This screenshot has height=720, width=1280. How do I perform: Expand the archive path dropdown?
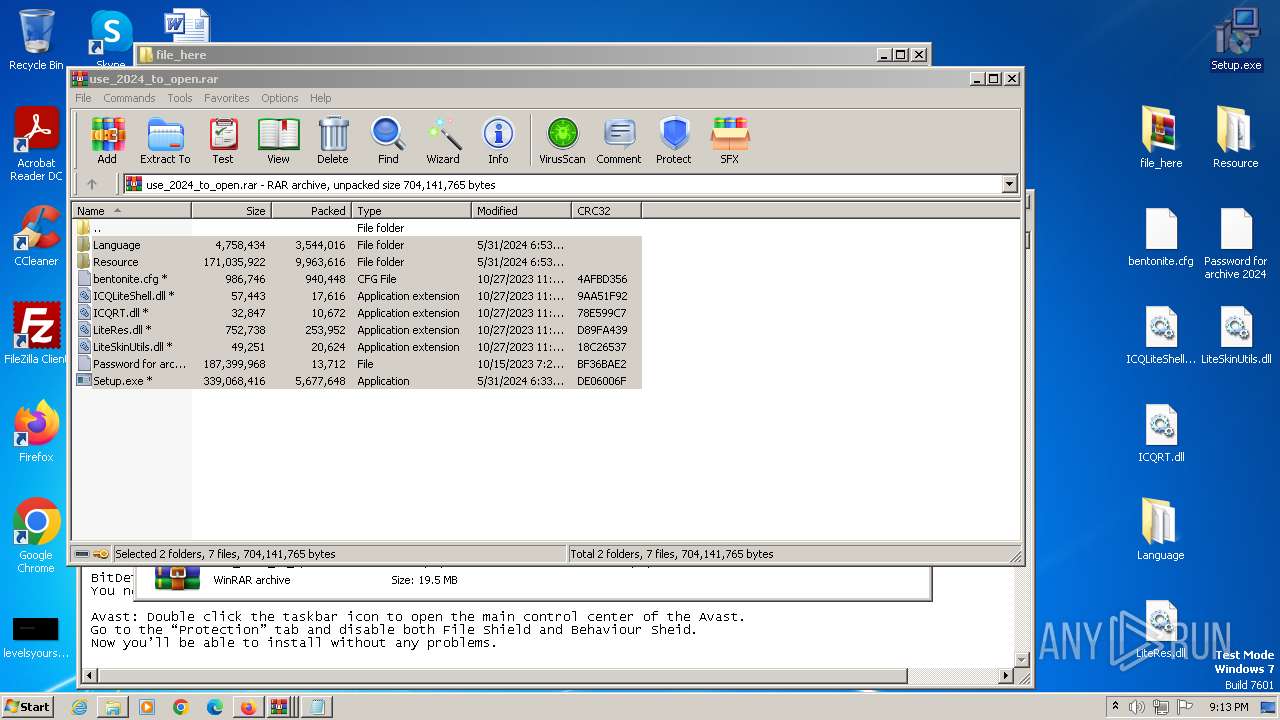[1009, 184]
